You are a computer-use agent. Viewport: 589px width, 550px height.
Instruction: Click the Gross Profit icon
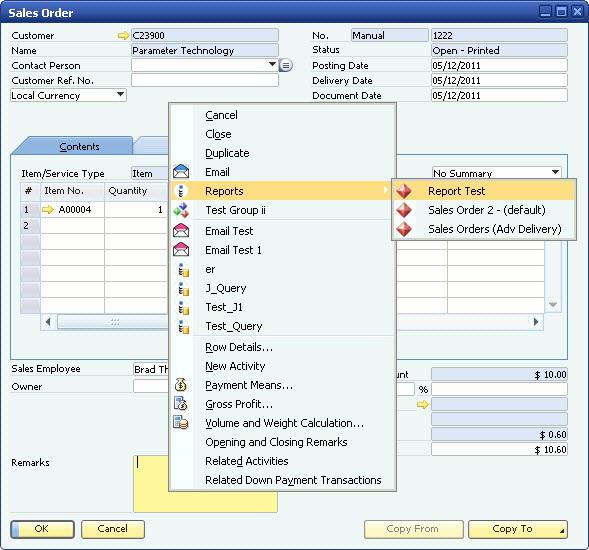point(181,403)
